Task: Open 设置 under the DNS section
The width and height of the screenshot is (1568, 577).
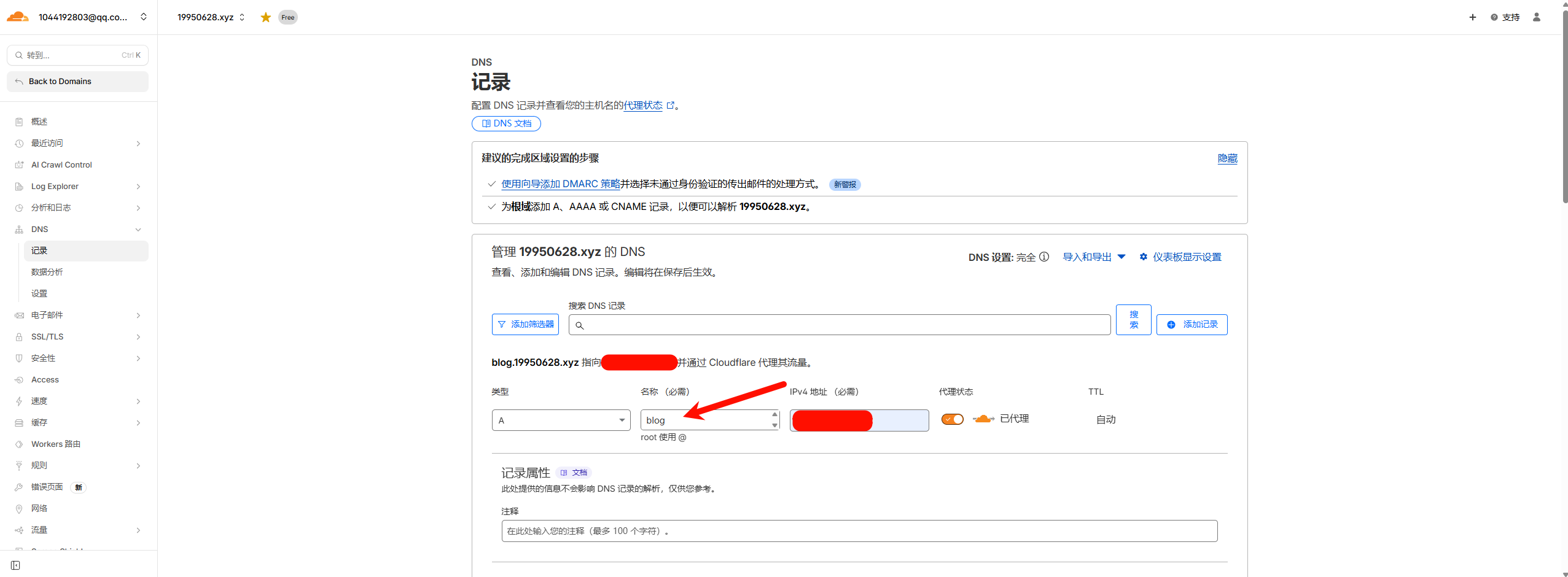Action: tap(39, 293)
